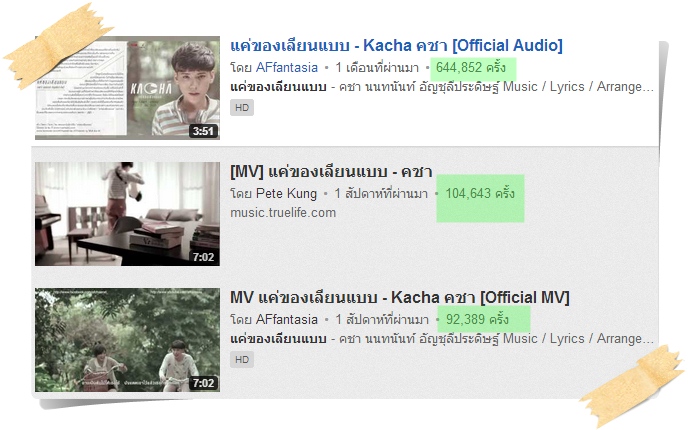Image resolution: width=690 pixels, height=430 pixels.
Task: Click the Official MV description snippet
Action: 442,339
